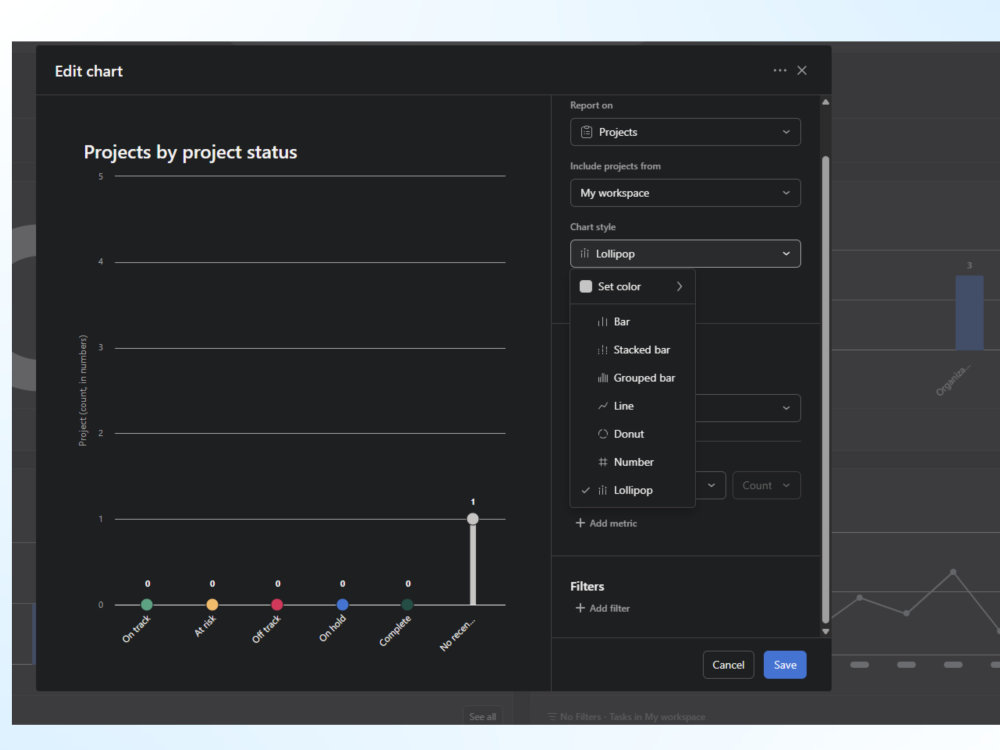Click the Projects by project status title
The height and width of the screenshot is (750, 1000).
[x=190, y=152]
